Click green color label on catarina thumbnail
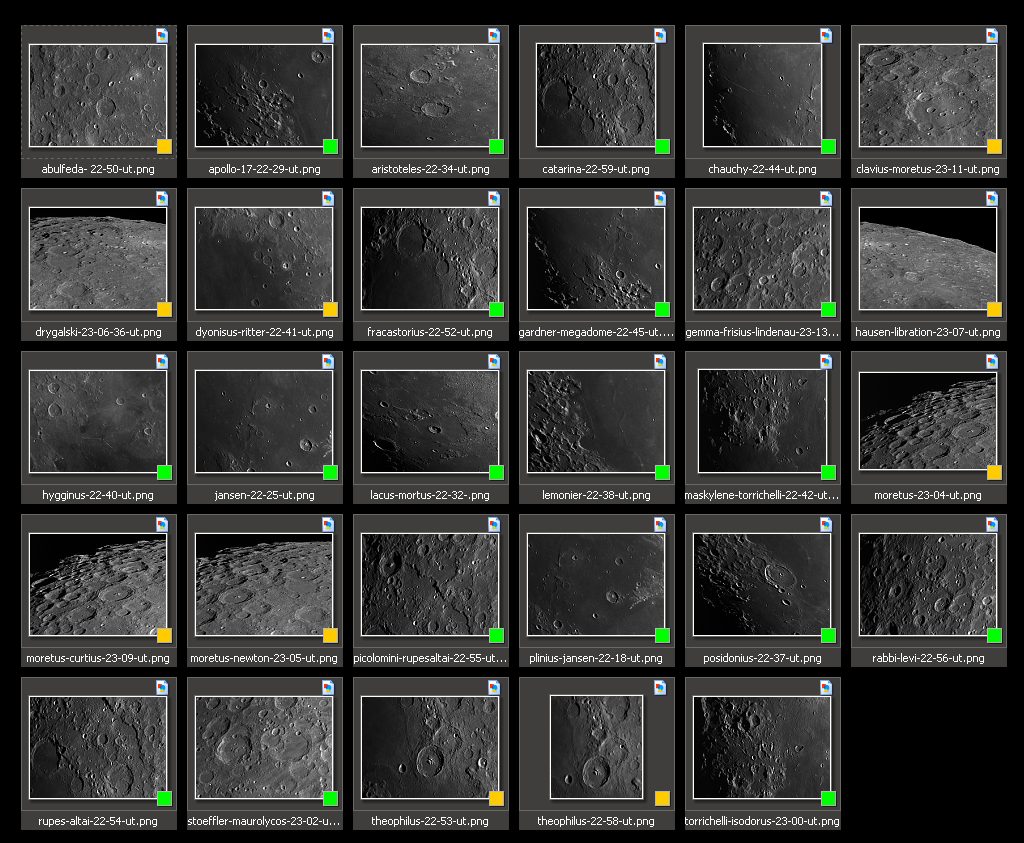 (x=662, y=147)
